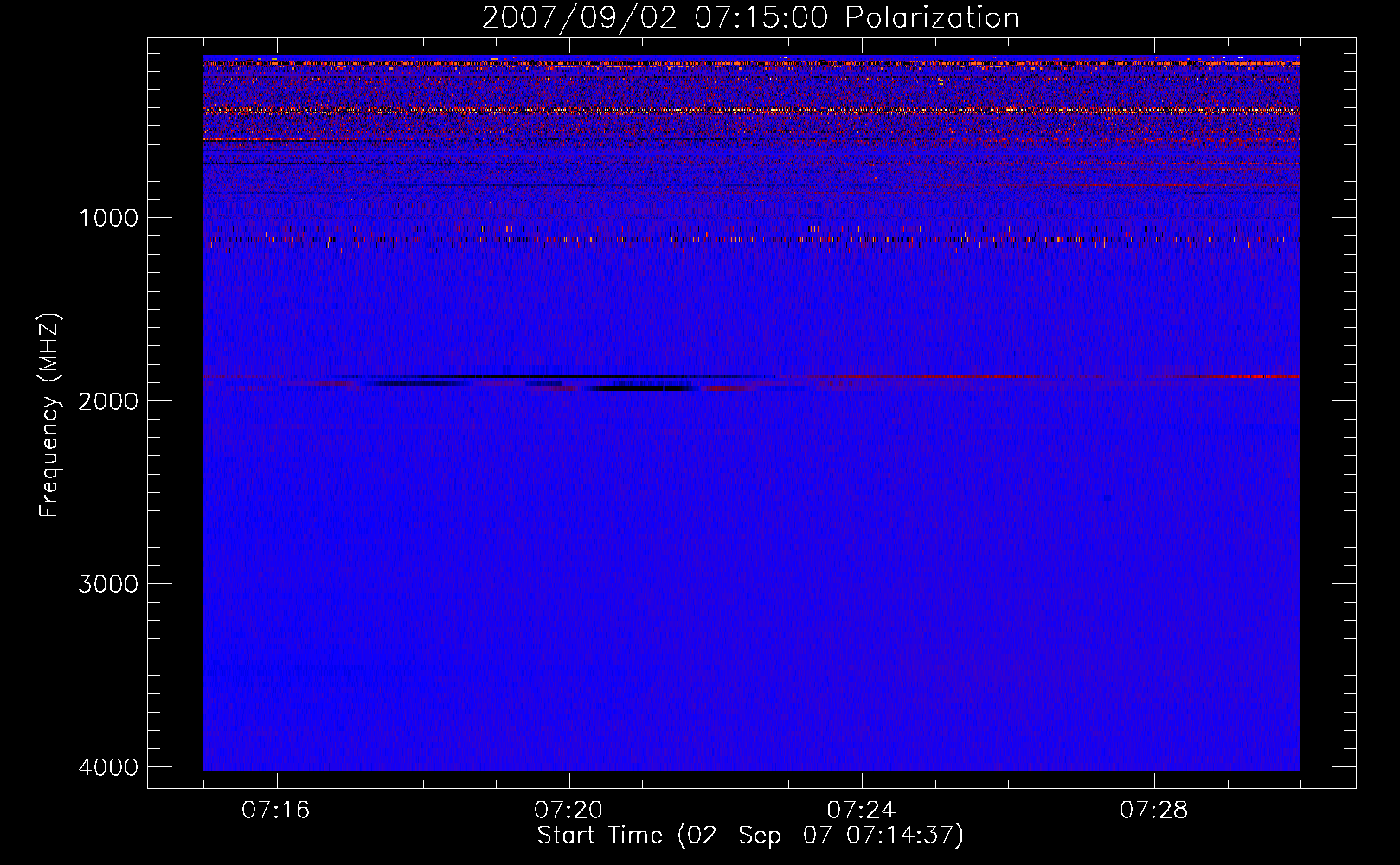Click the 07:28 time tick label

1153,811
